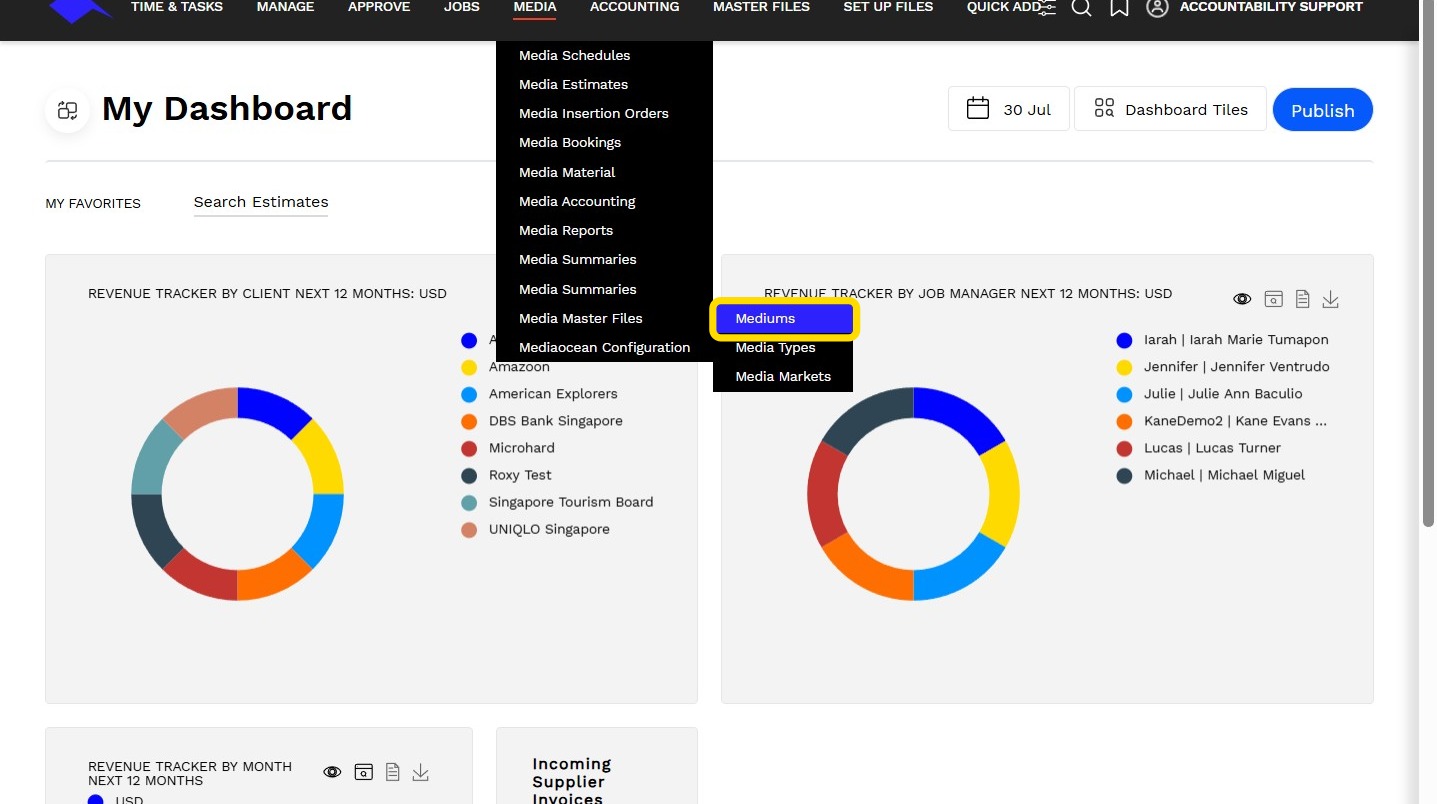Click the Publish button
This screenshot has width=1437, height=804.
(x=1322, y=109)
